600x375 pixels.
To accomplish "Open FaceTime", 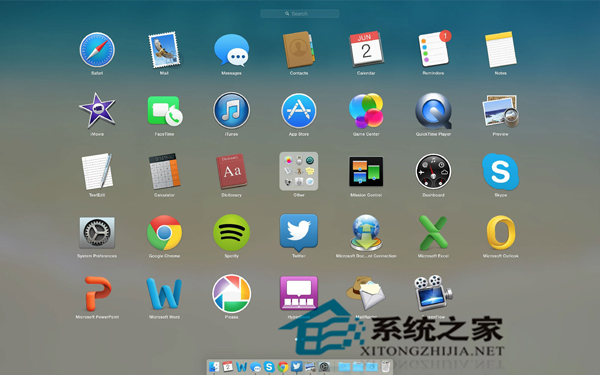I will (x=165, y=111).
